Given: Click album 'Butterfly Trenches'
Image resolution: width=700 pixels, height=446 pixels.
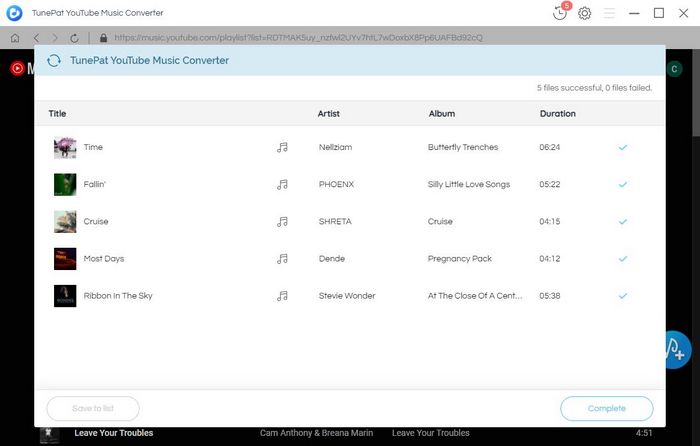Looking at the screenshot, I should [x=463, y=147].
